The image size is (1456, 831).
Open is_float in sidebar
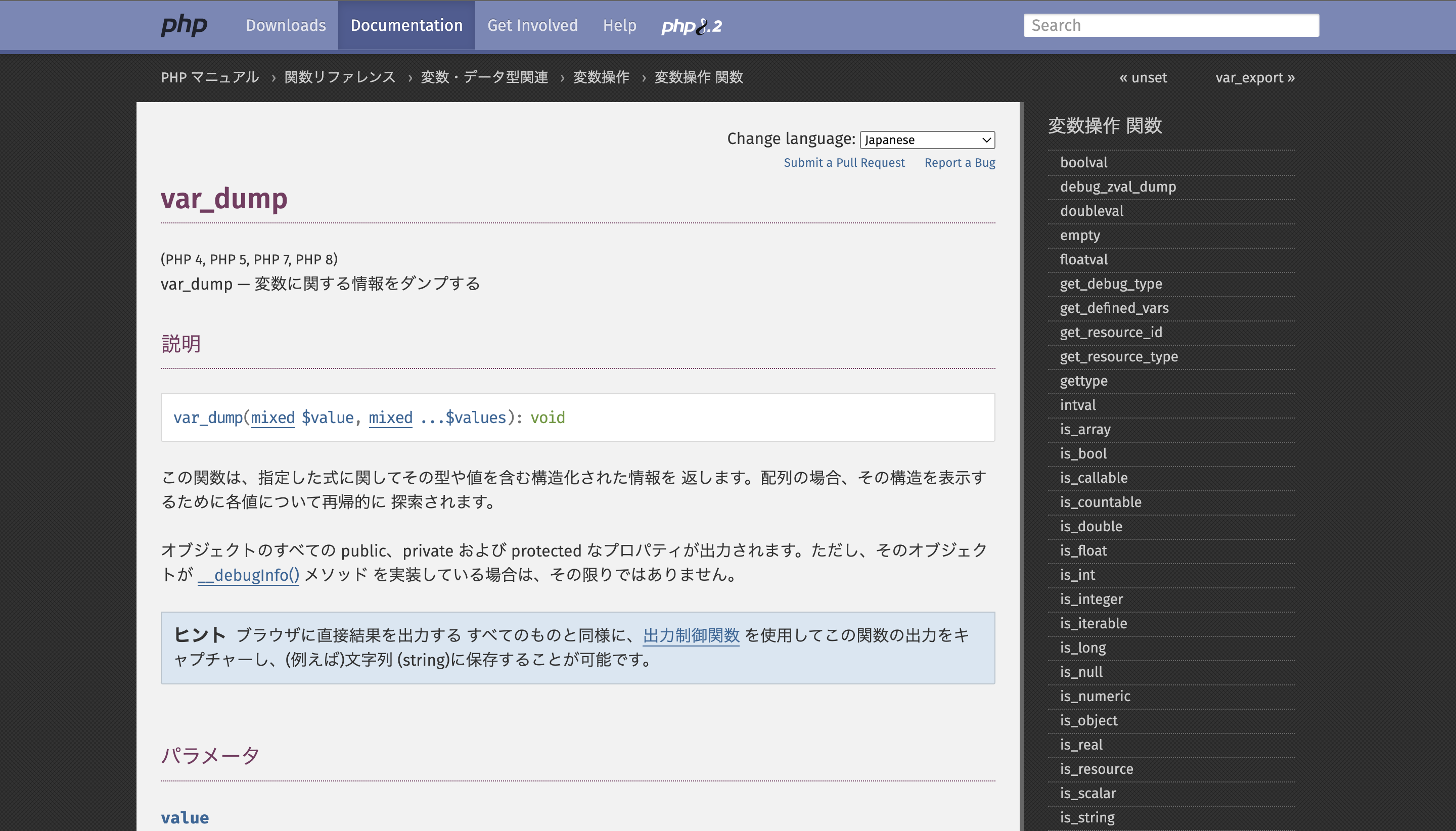(x=1083, y=551)
